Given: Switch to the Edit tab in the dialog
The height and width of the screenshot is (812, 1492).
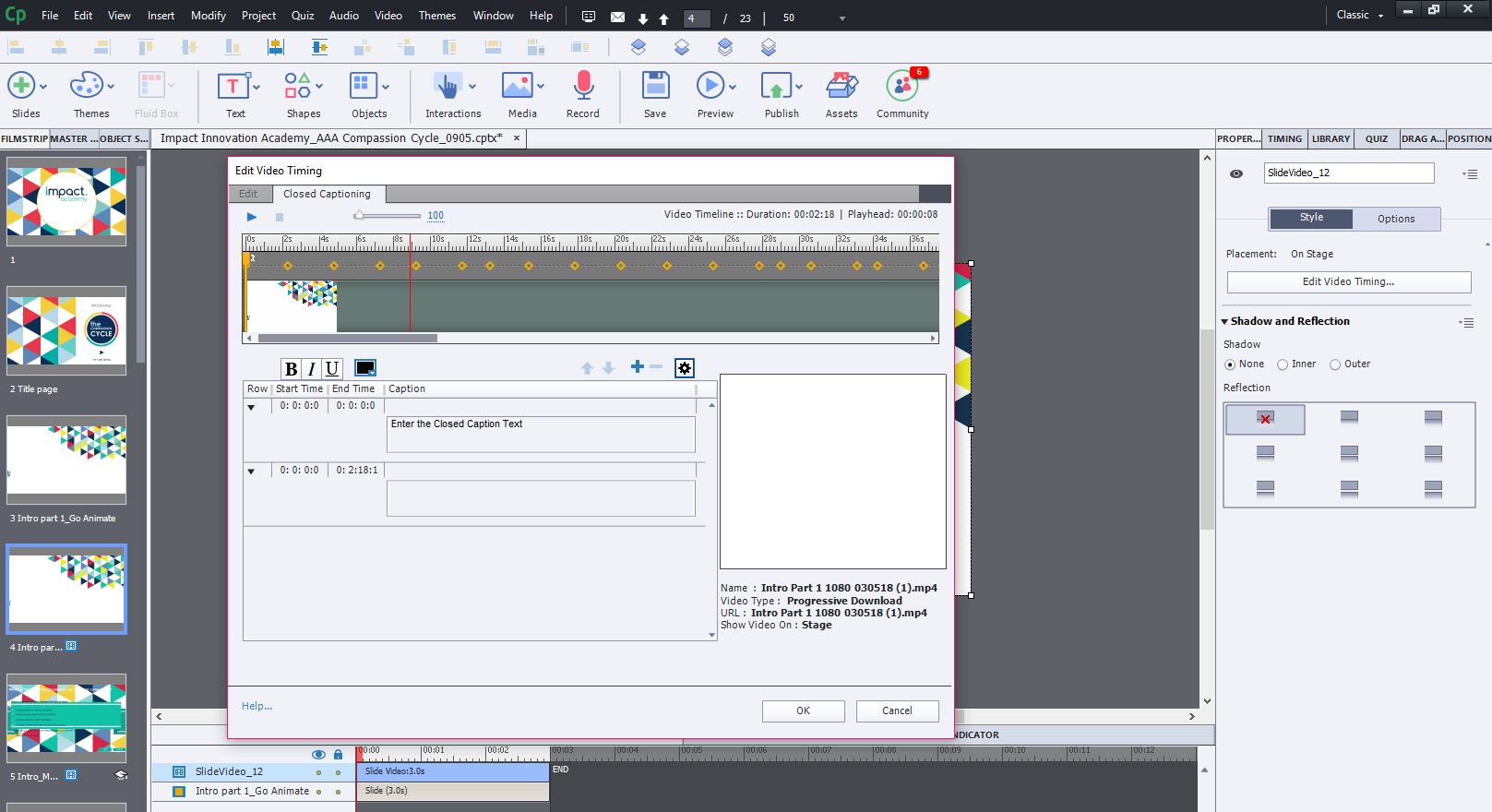Looking at the screenshot, I should pyautogui.click(x=248, y=194).
